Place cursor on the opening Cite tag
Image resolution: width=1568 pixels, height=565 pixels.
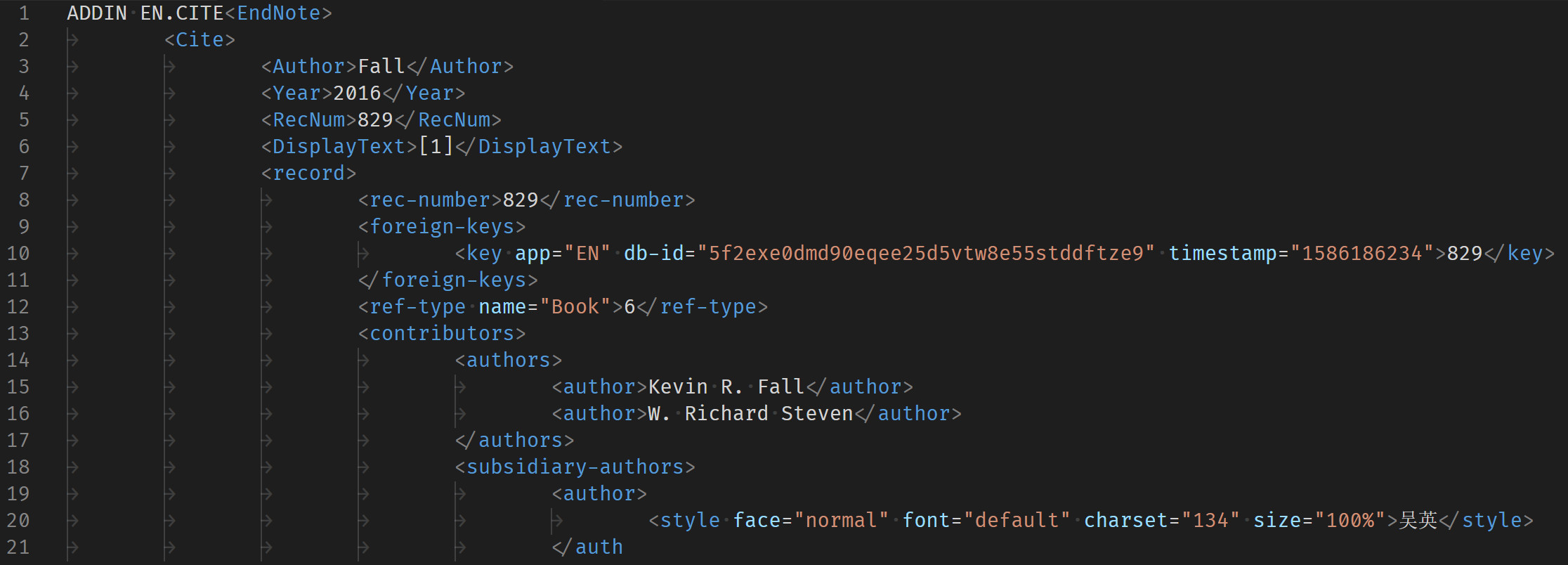pos(200,39)
